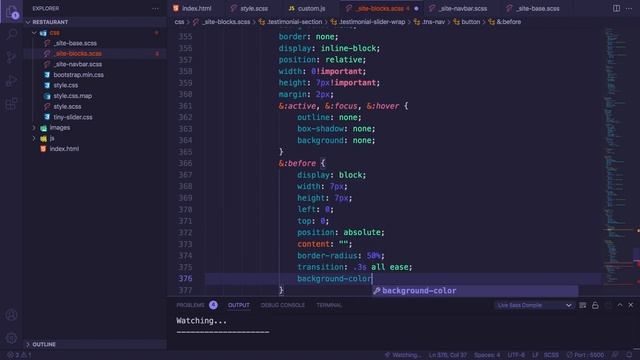Open _site-navbar.scss in Explorer

pyautogui.click(x=95, y=64)
